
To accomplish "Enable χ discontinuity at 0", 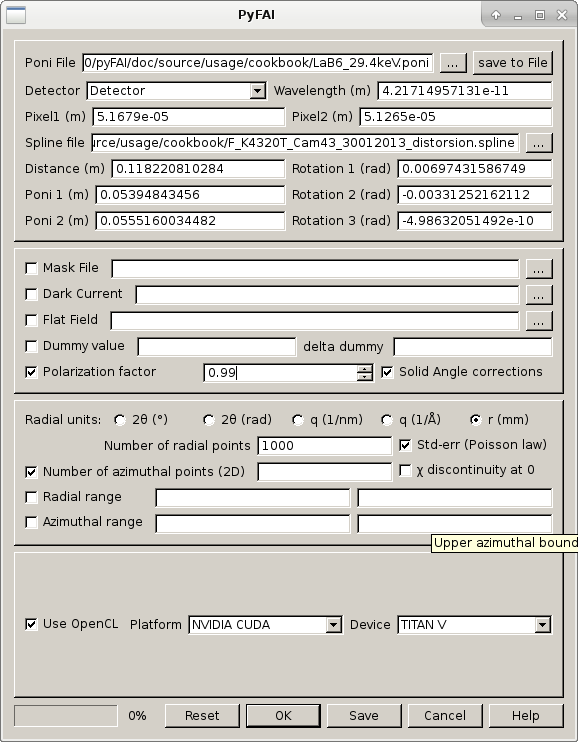I will (x=405, y=470).
